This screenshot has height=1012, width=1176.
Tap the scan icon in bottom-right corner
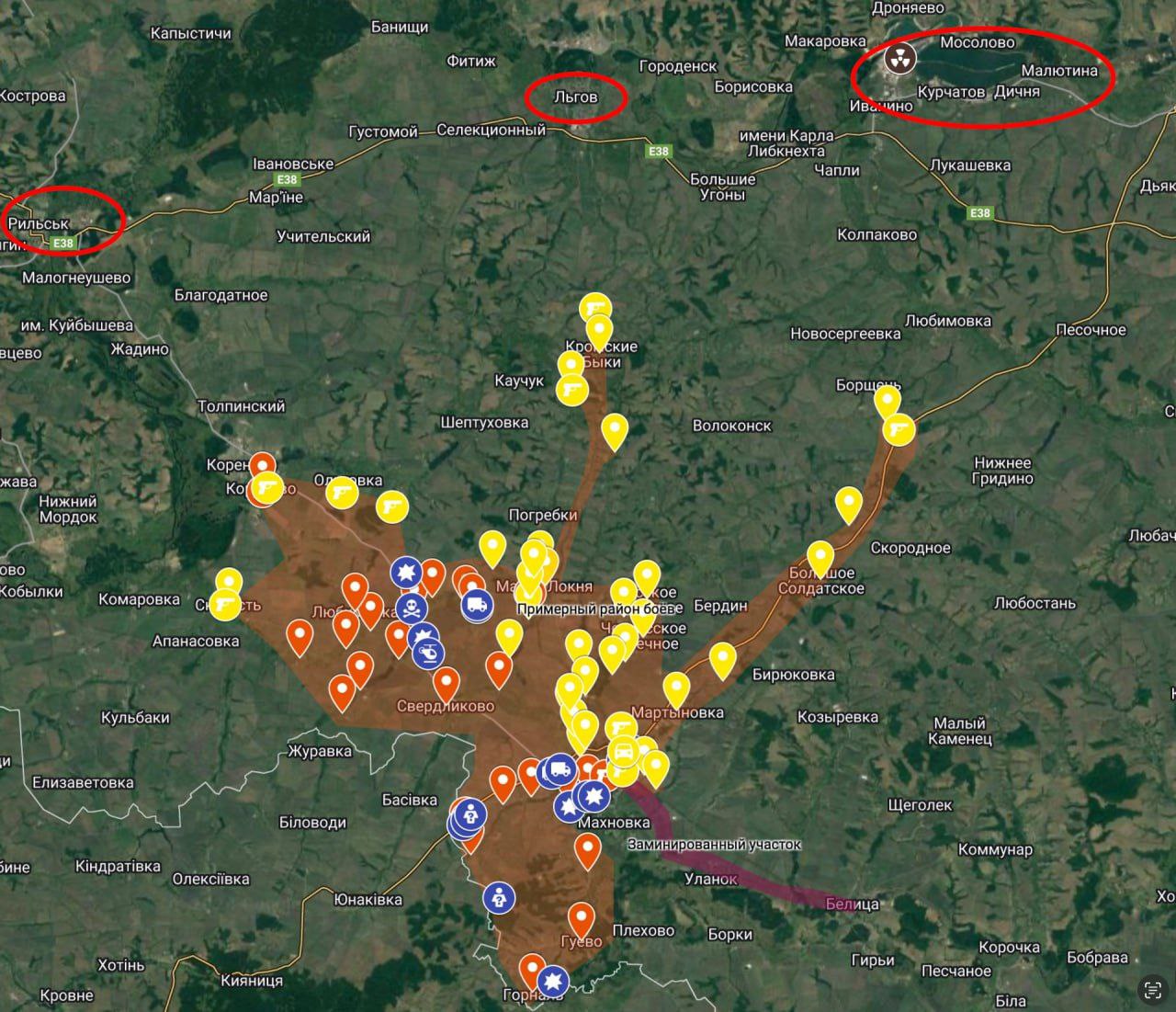pos(1151,989)
